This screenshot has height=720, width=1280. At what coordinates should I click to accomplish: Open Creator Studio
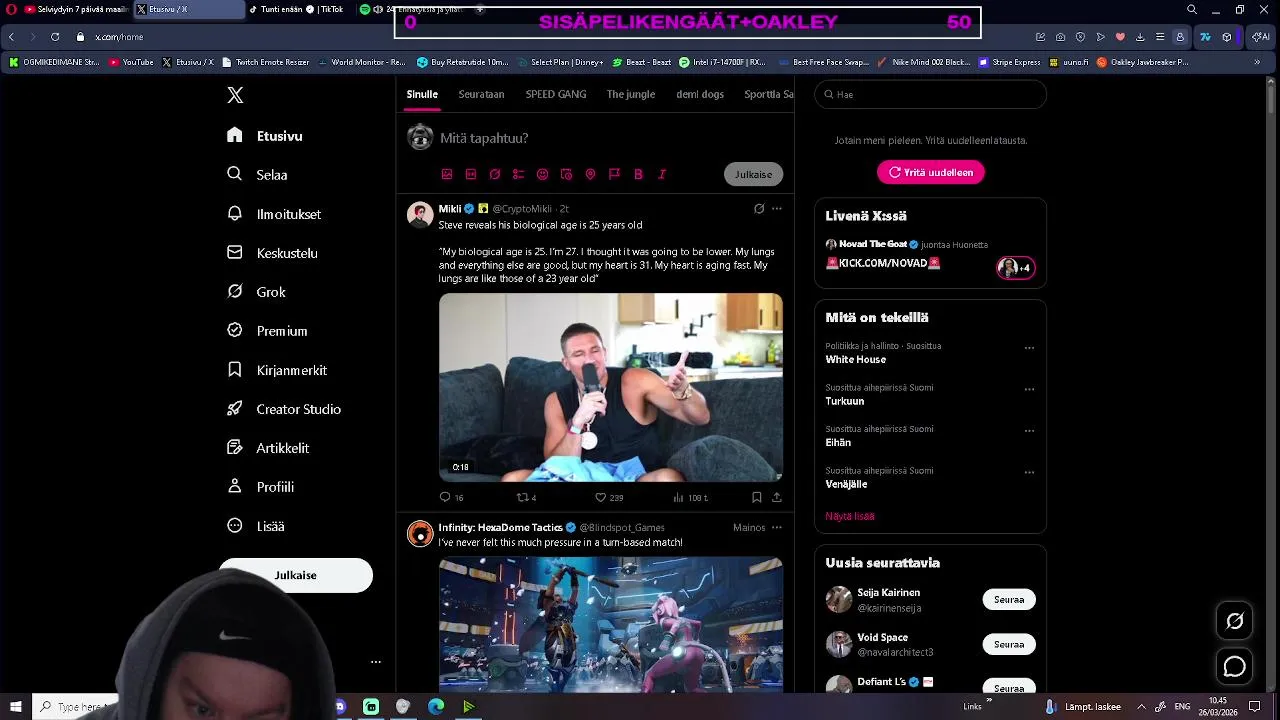pyautogui.click(x=285, y=409)
